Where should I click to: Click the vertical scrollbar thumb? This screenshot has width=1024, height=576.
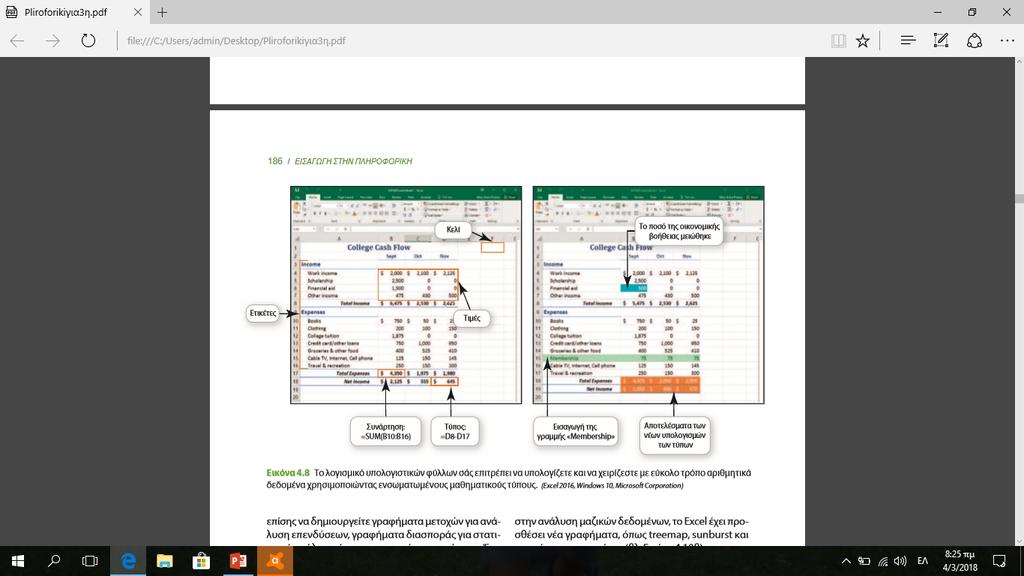coord(1019,199)
